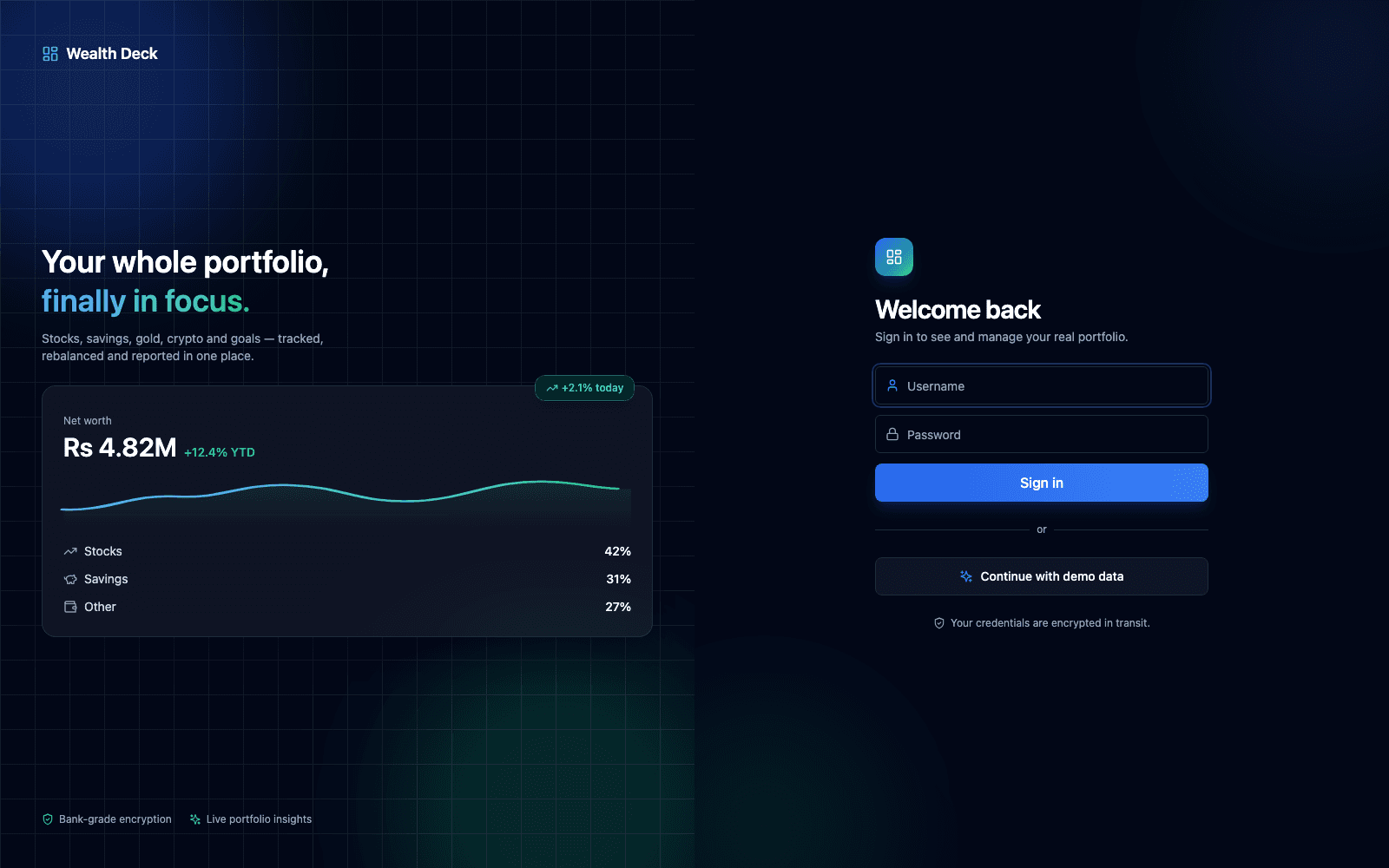This screenshot has width=1389, height=868.
Task: Click the wallet icon beside Other
Action: pyautogui.click(x=70, y=607)
